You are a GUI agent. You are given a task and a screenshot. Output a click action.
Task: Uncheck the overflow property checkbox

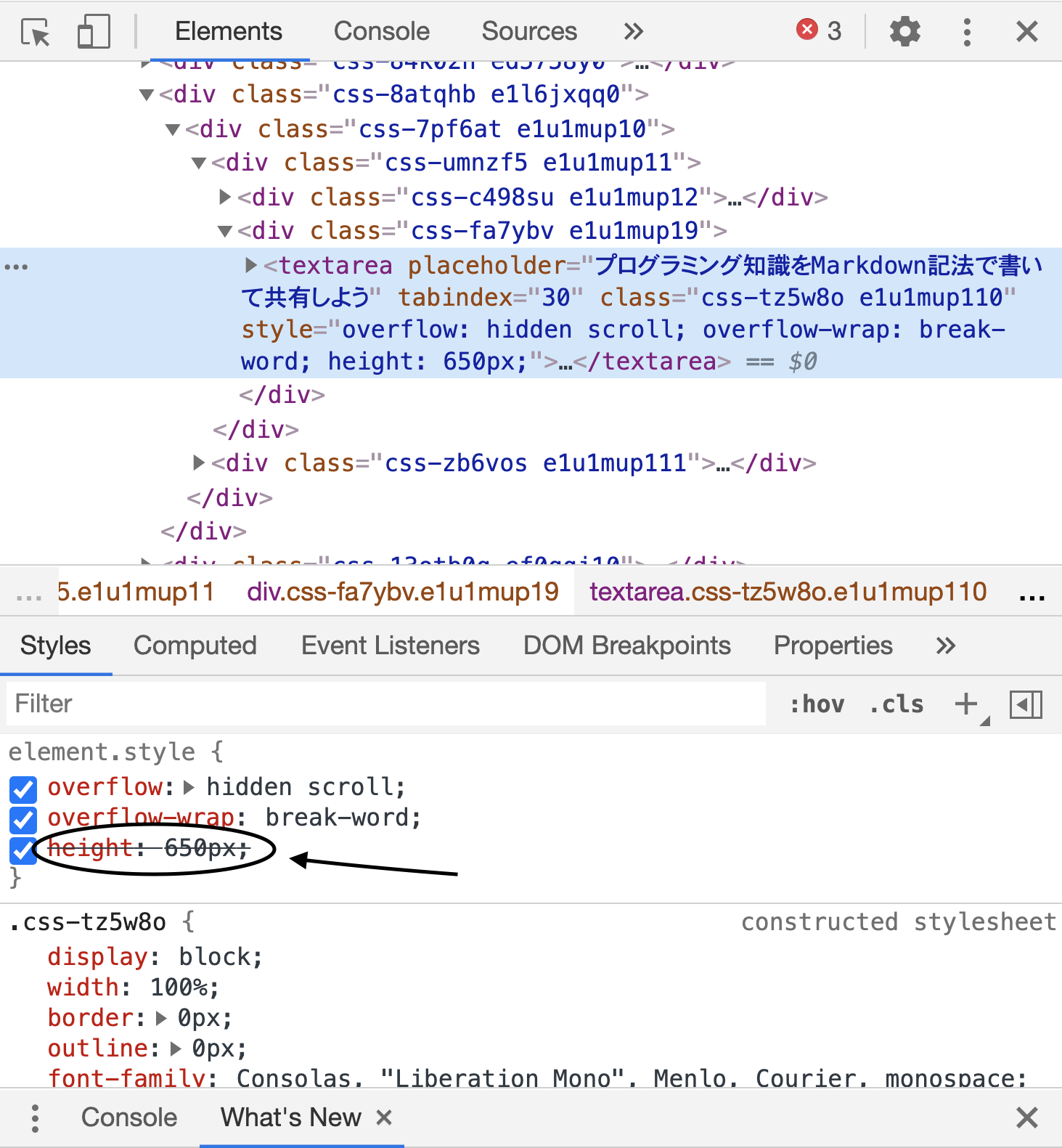click(x=23, y=789)
